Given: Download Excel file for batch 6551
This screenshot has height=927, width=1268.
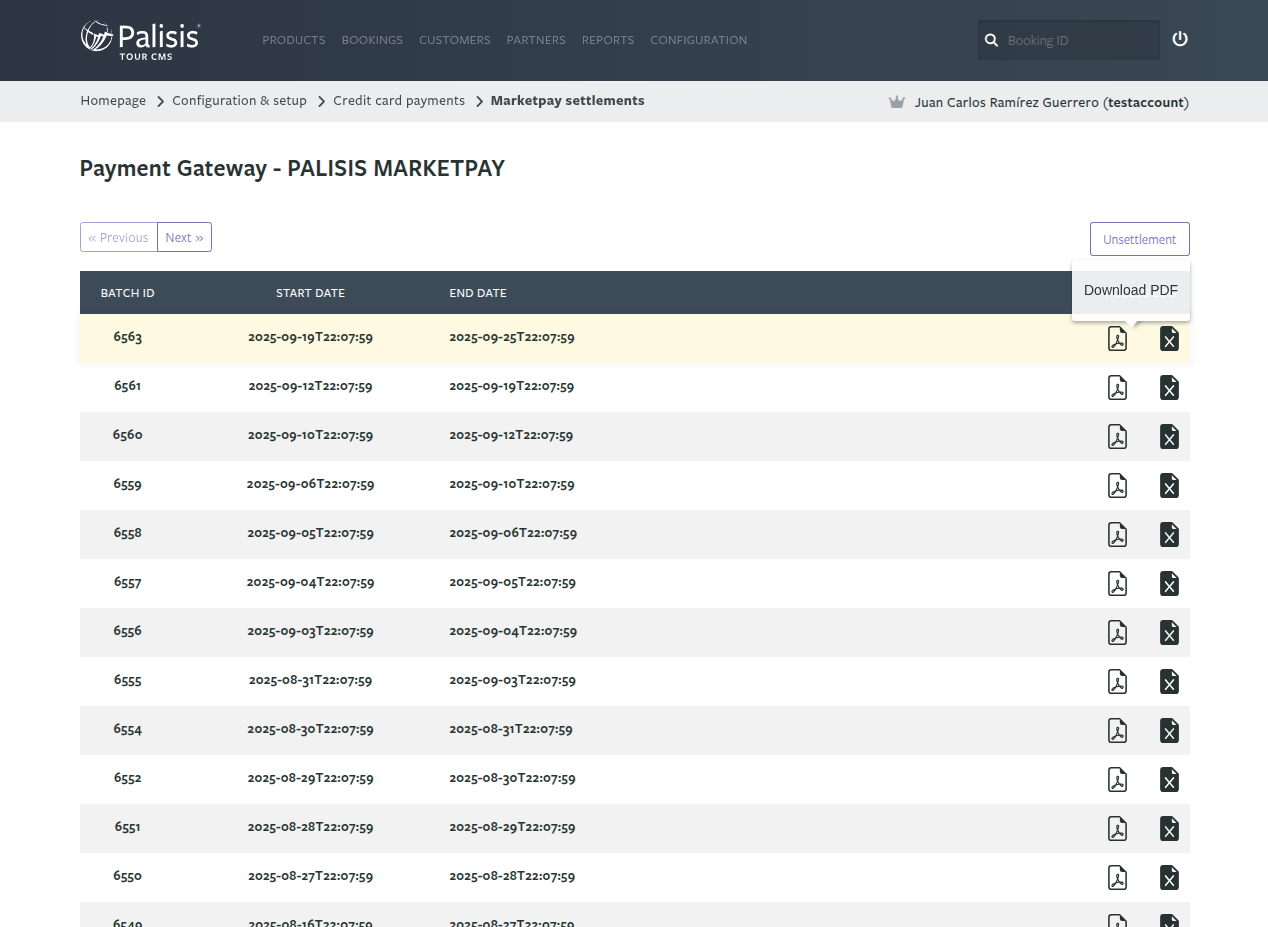Looking at the screenshot, I should [x=1169, y=829].
